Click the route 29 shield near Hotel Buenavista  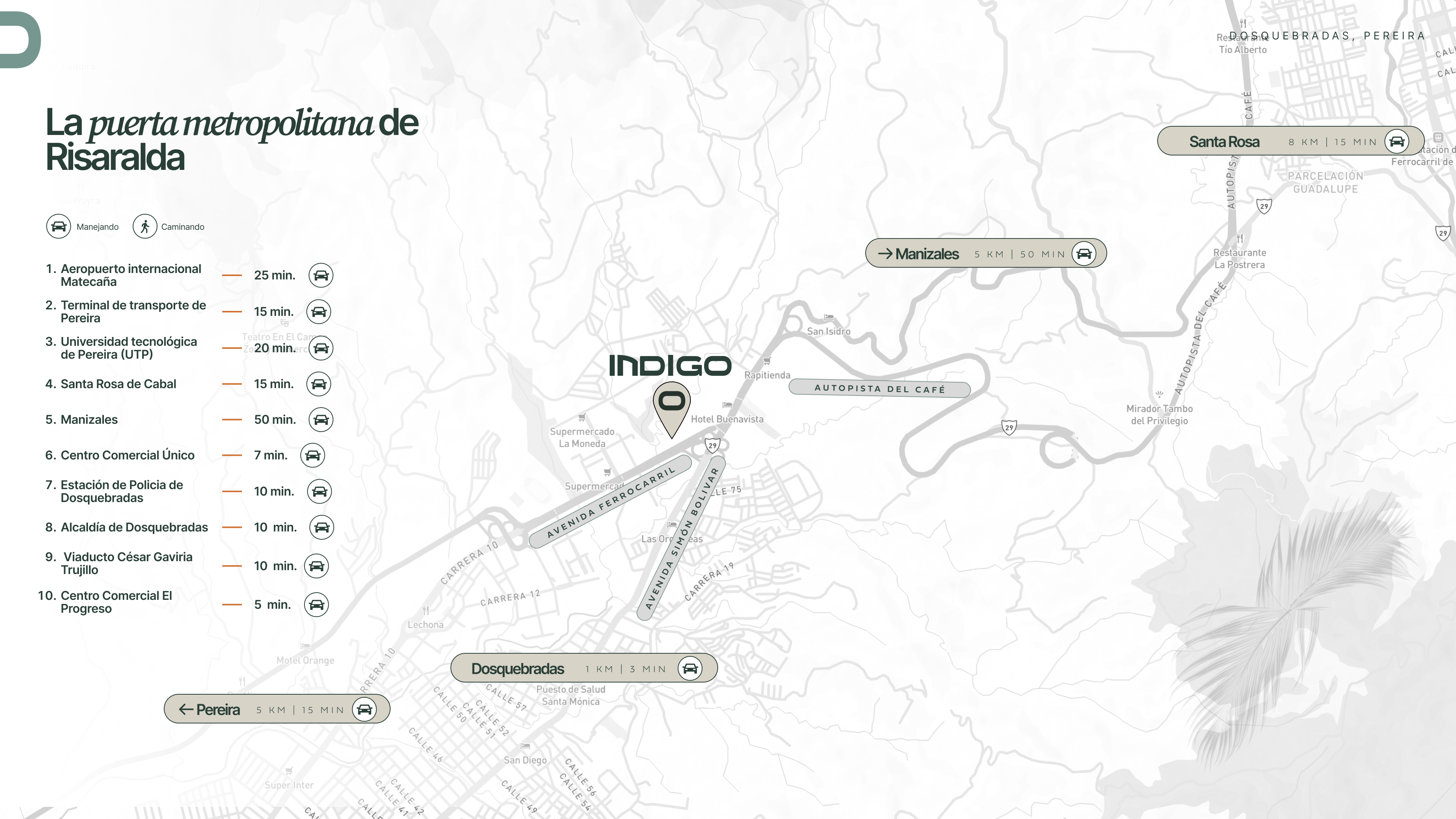tap(712, 446)
